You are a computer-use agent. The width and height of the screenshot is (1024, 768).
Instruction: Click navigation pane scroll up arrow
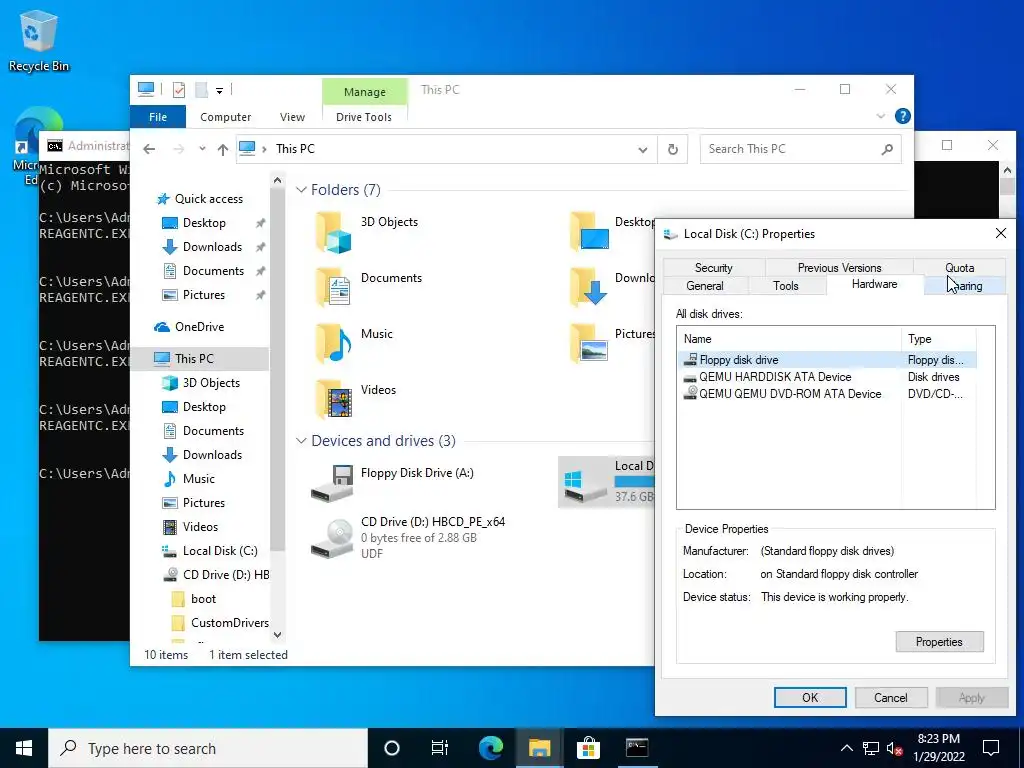pyautogui.click(x=278, y=181)
